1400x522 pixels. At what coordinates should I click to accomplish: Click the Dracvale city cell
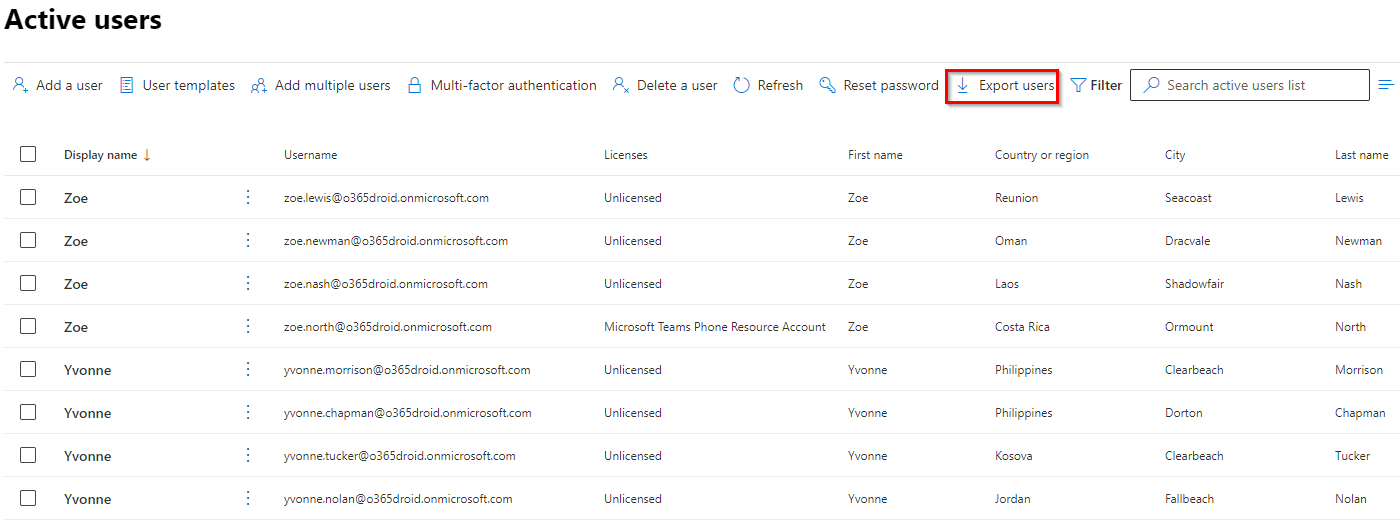click(1188, 241)
